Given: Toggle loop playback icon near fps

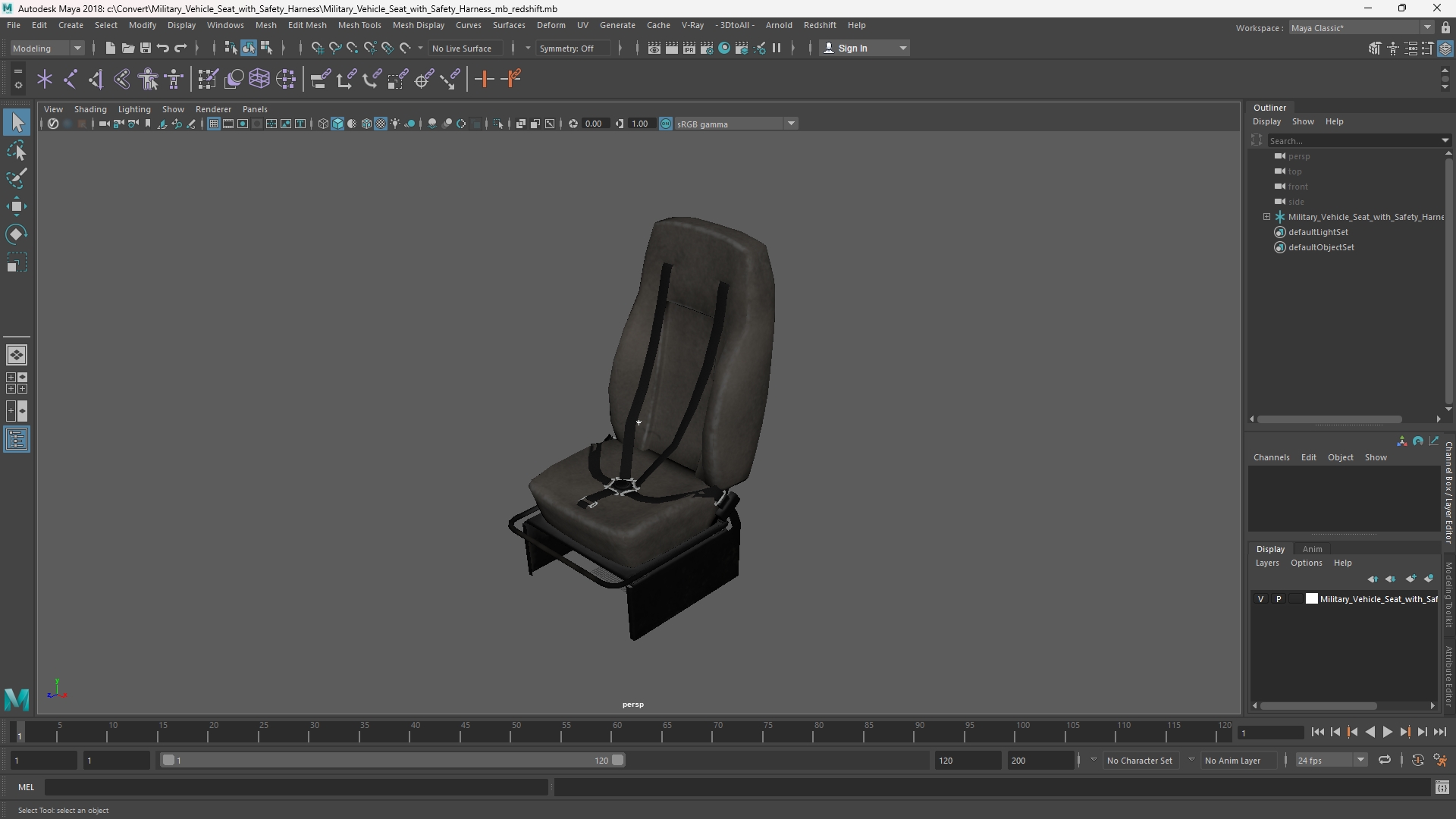Looking at the screenshot, I should 1384,760.
